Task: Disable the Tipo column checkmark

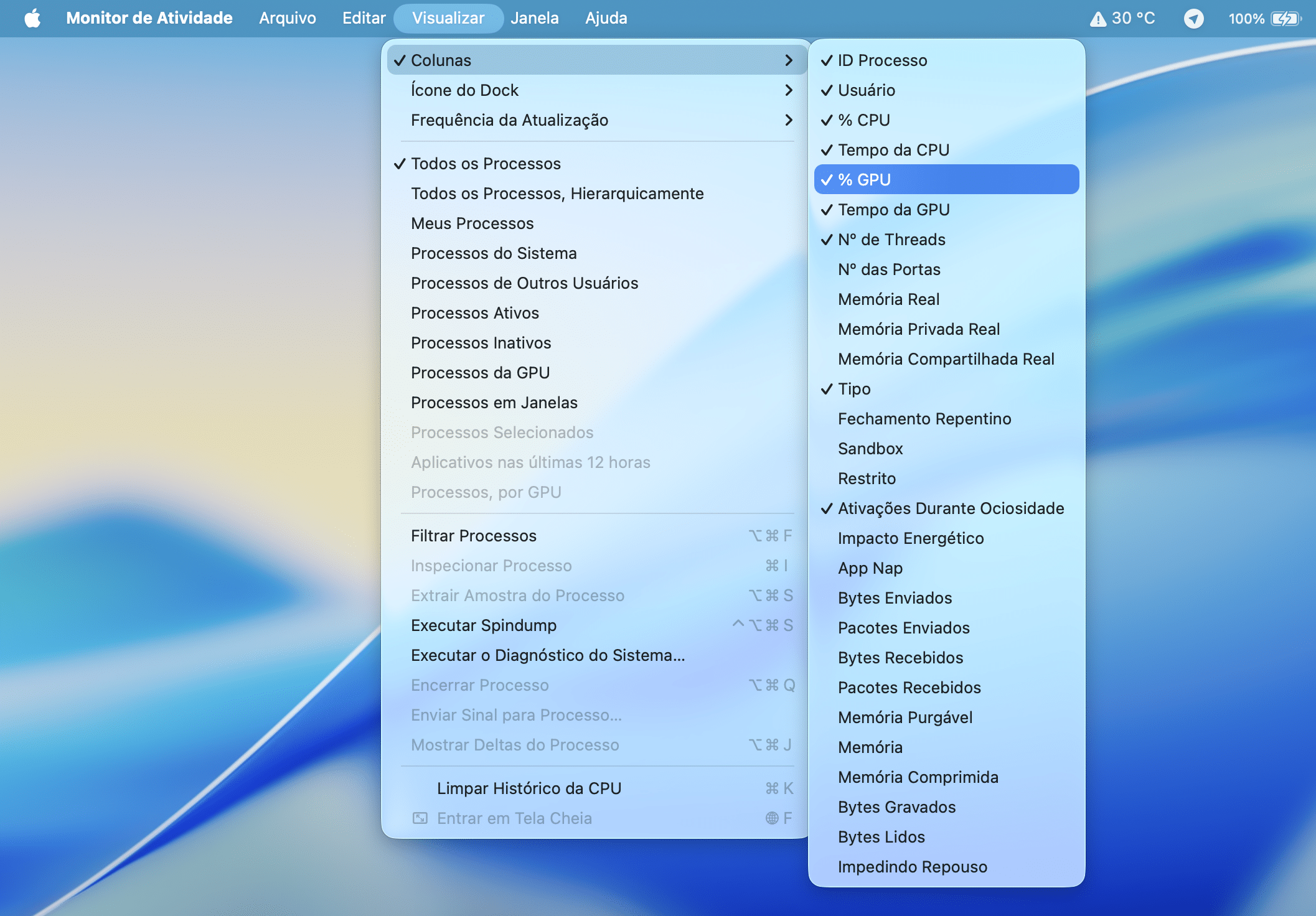Action: tap(854, 389)
